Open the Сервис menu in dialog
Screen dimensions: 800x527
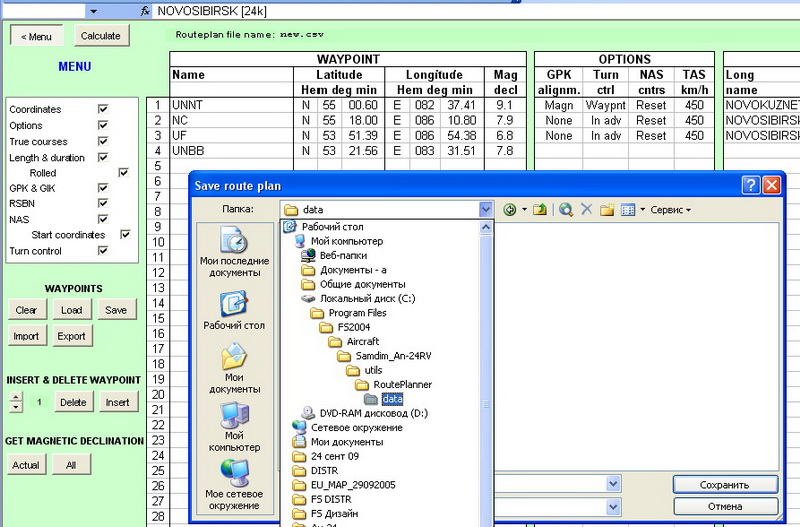(670, 210)
